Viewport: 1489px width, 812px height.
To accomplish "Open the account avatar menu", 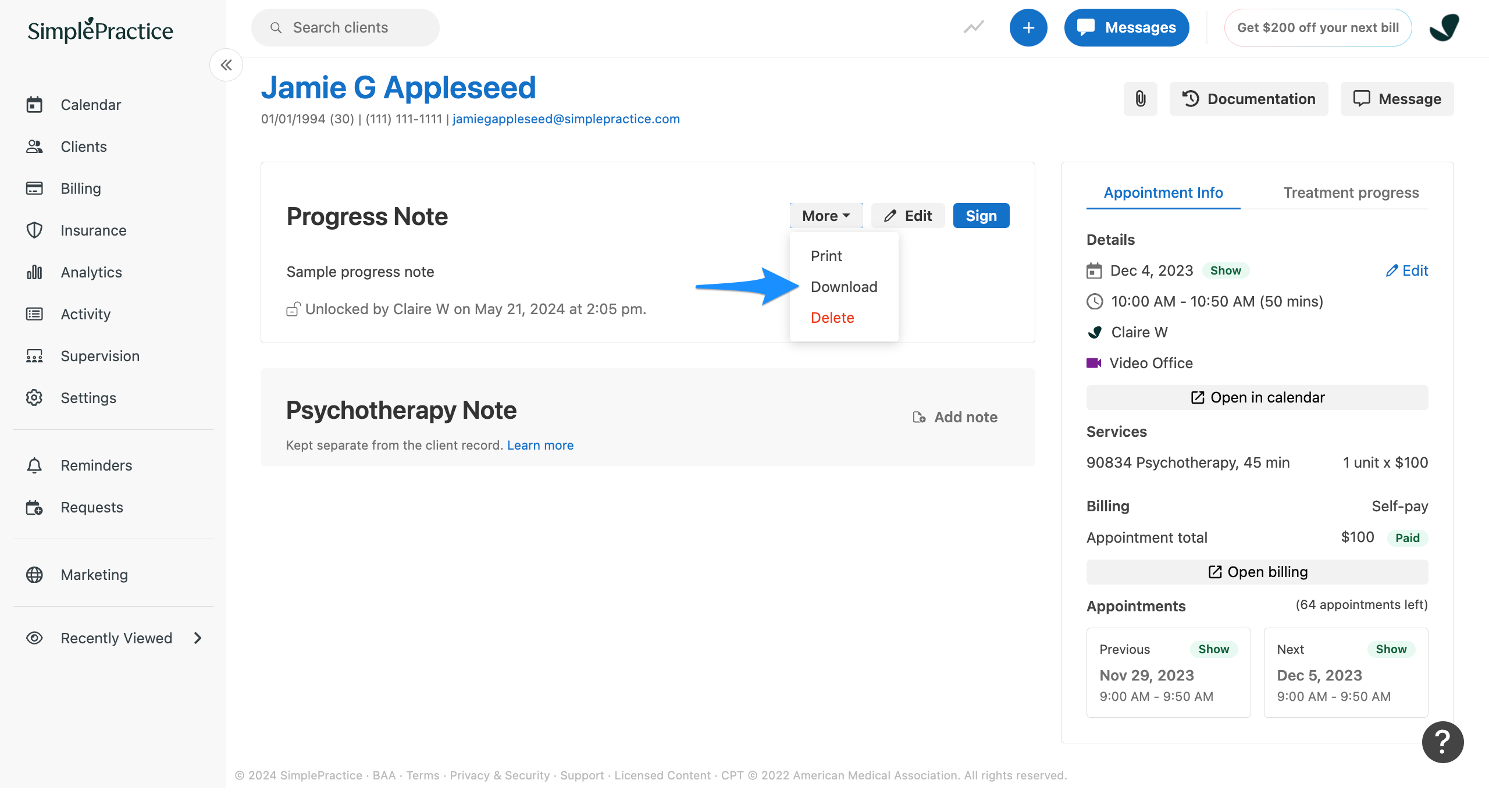I will [1445, 27].
